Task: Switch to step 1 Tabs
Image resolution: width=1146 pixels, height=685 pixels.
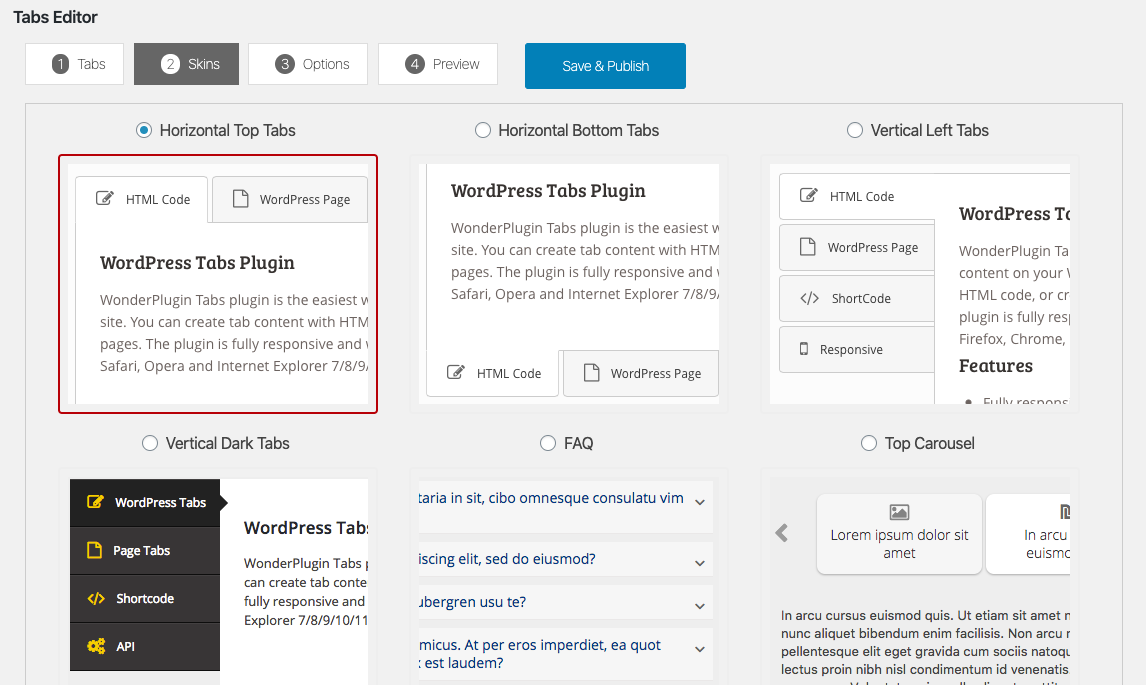Action: [74, 64]
